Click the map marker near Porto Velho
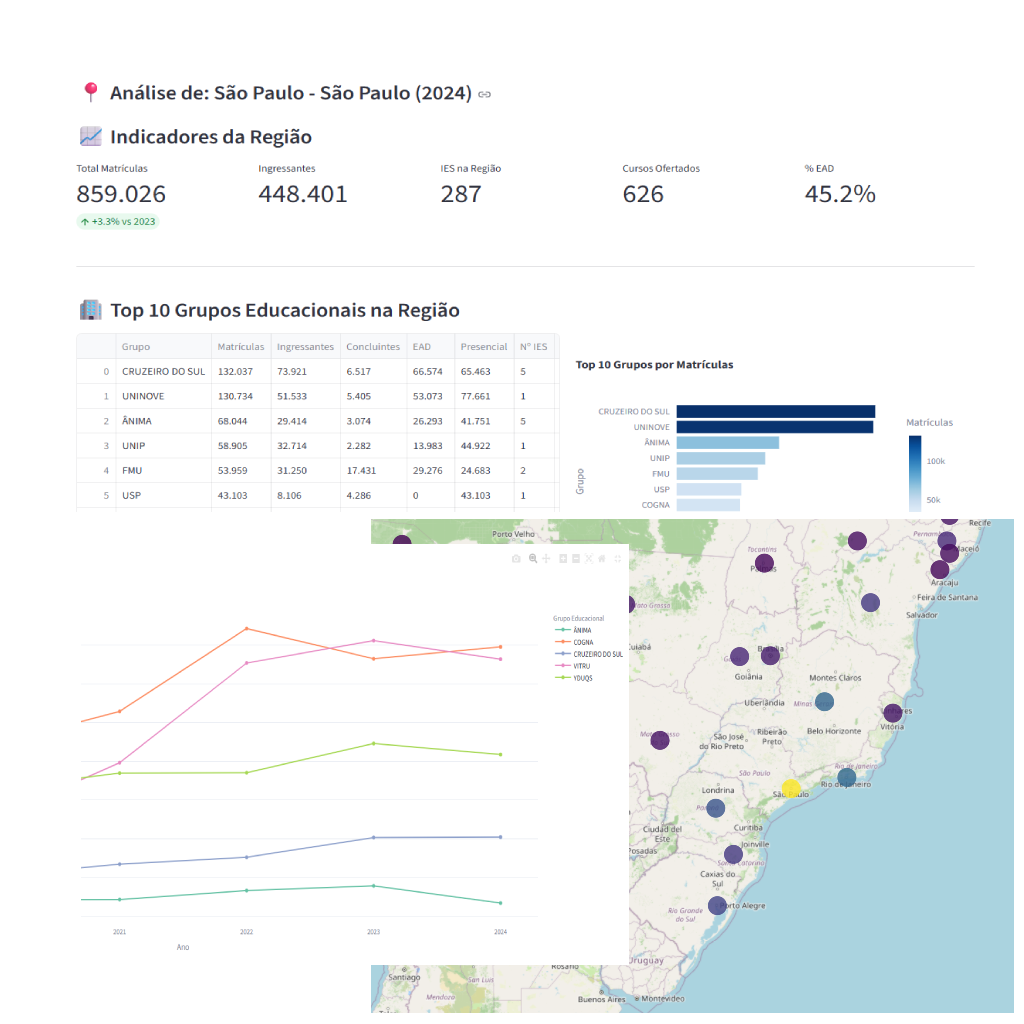 (x=402, y=539)
